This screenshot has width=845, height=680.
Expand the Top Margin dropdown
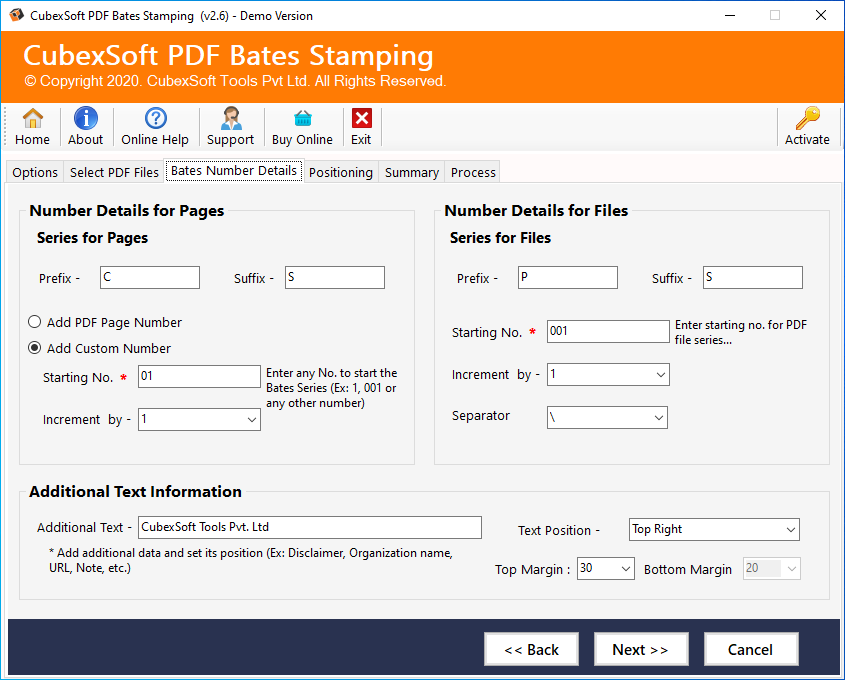[x=625, y=569]
